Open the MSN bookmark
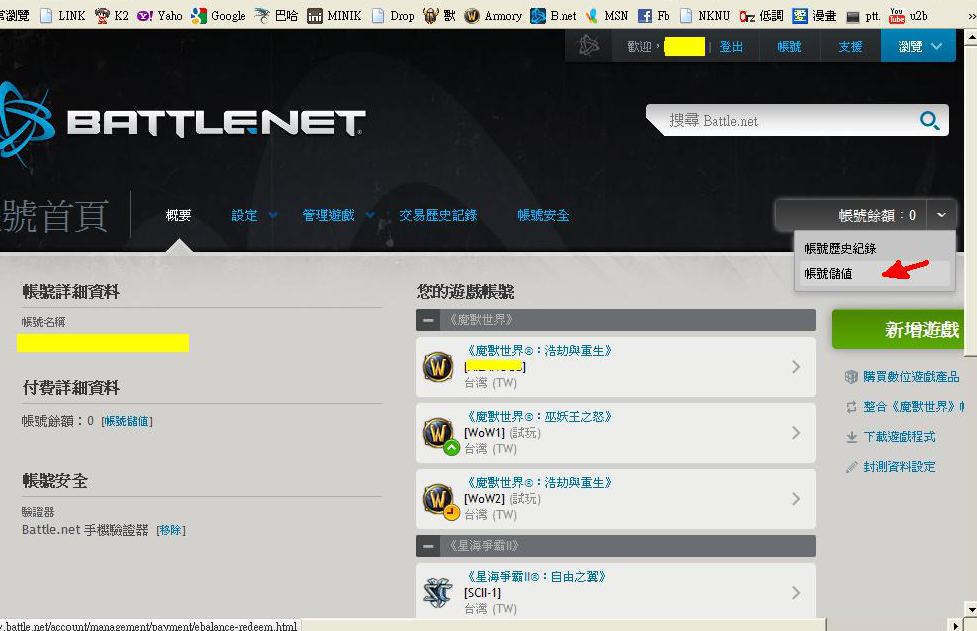The width and height of the screenshot is (977, 631). pyautogui.click(x=606, y=16)
